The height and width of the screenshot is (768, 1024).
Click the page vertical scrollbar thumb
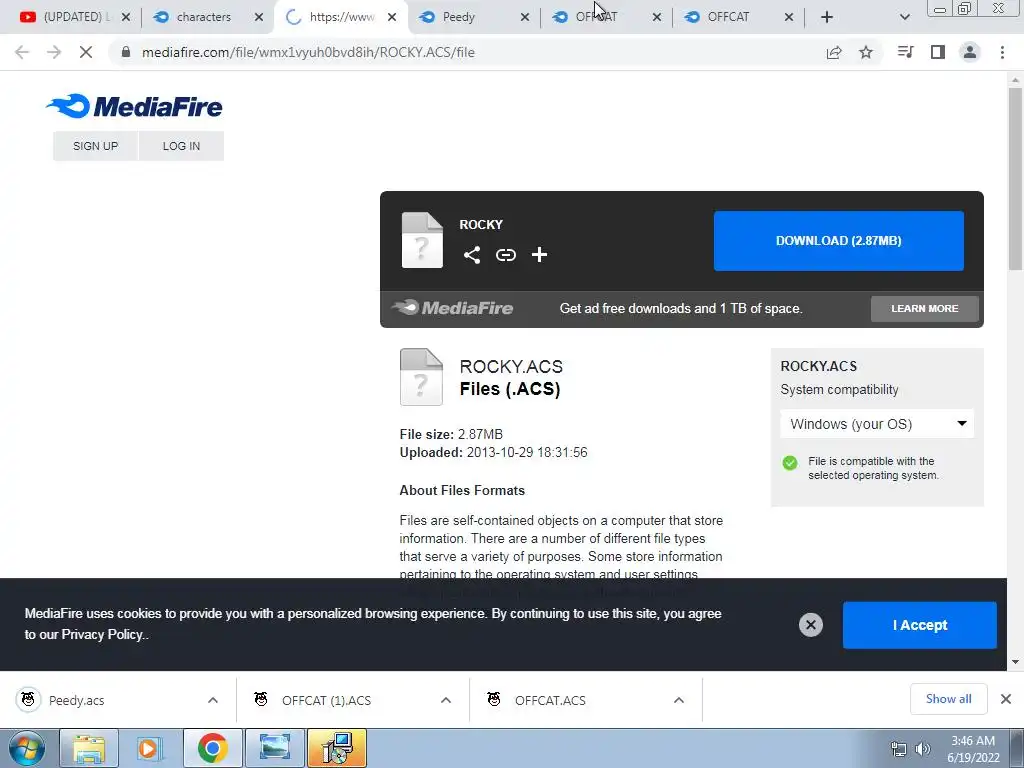tap(1015, 178)
